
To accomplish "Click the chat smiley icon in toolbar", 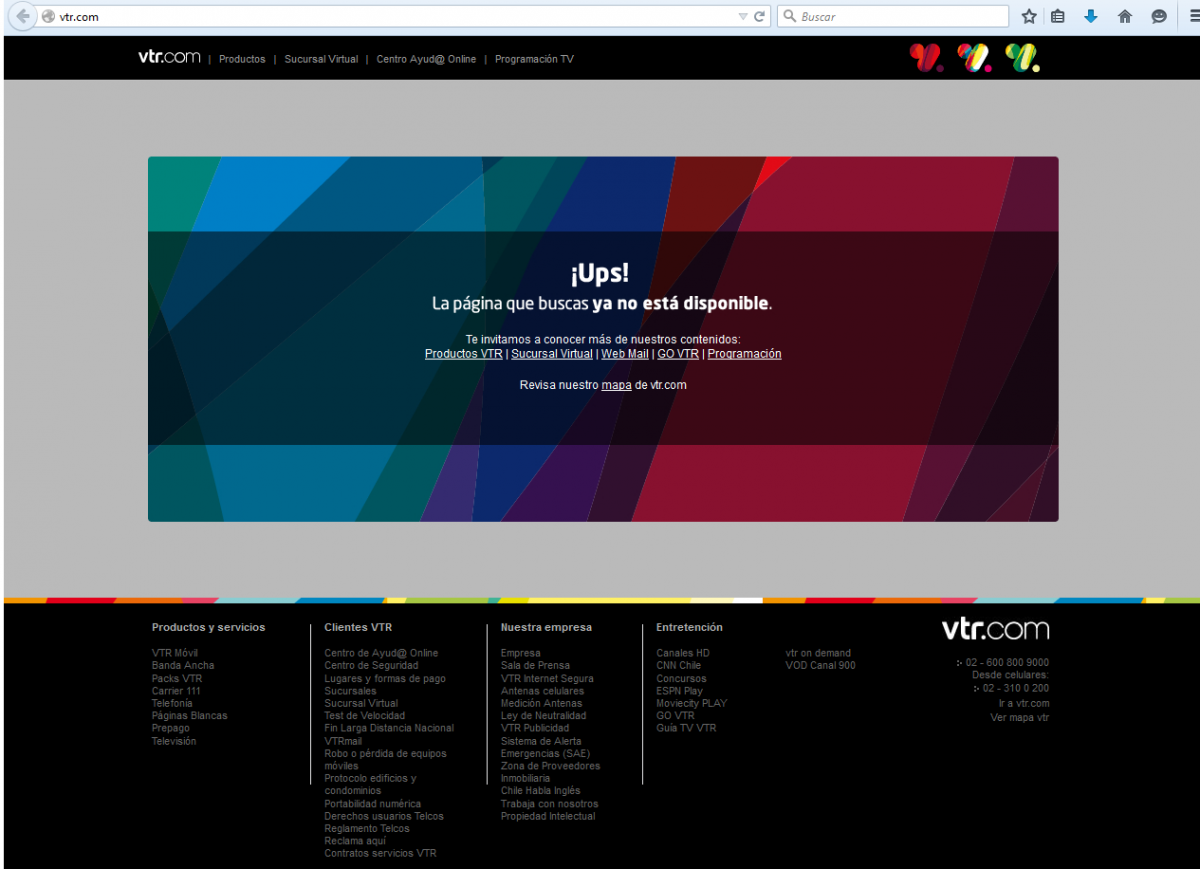I will point(1159,16).
